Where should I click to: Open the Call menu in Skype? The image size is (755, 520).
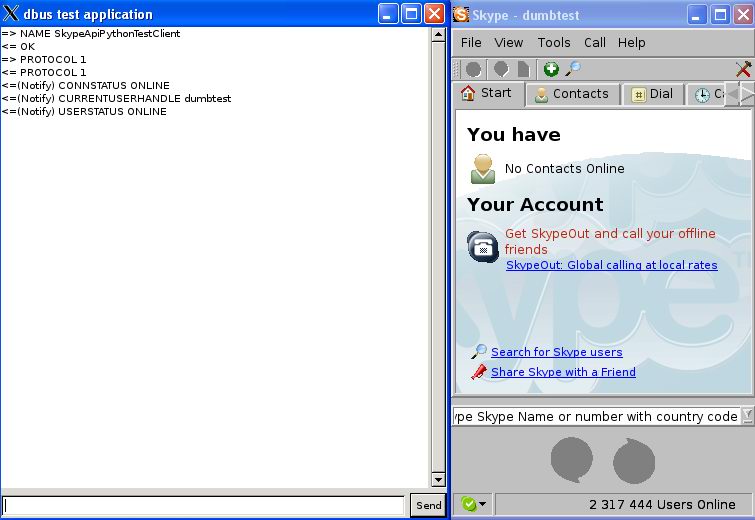pos(595,43)
